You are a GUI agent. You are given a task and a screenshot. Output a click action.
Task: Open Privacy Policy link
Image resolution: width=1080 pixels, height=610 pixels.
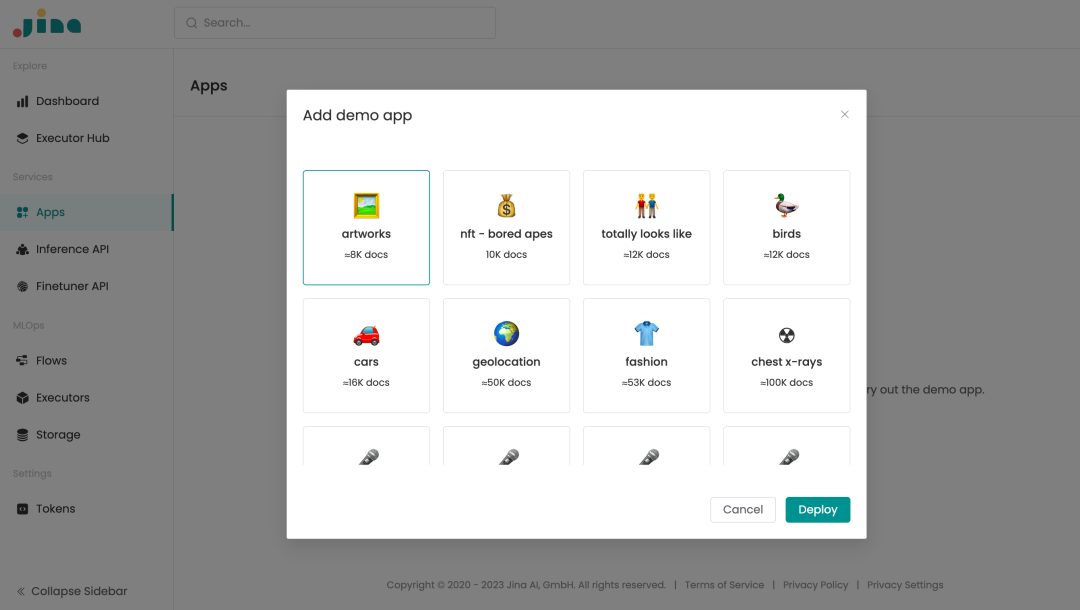coord(816,585)
